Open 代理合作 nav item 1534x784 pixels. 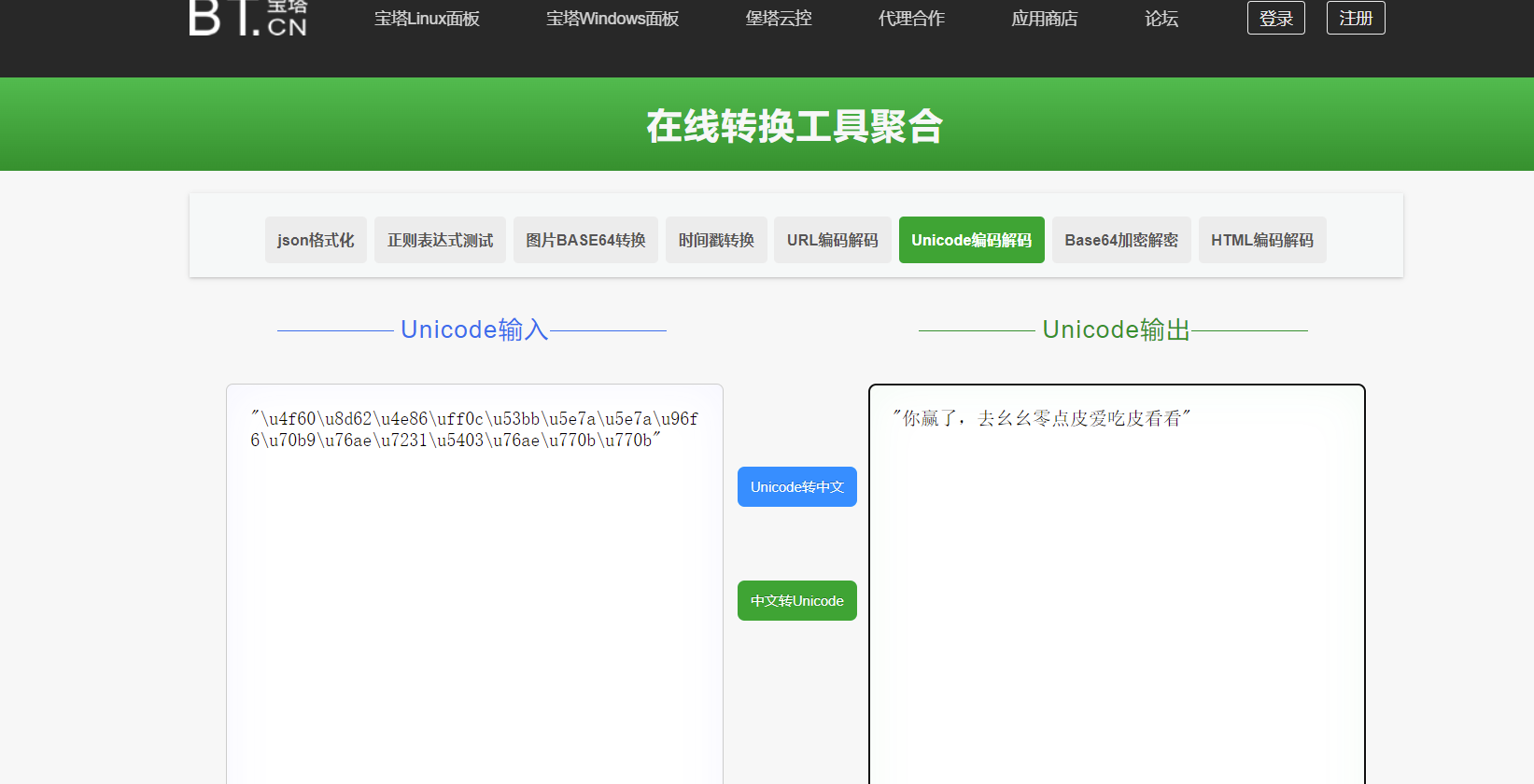[911, 19]
